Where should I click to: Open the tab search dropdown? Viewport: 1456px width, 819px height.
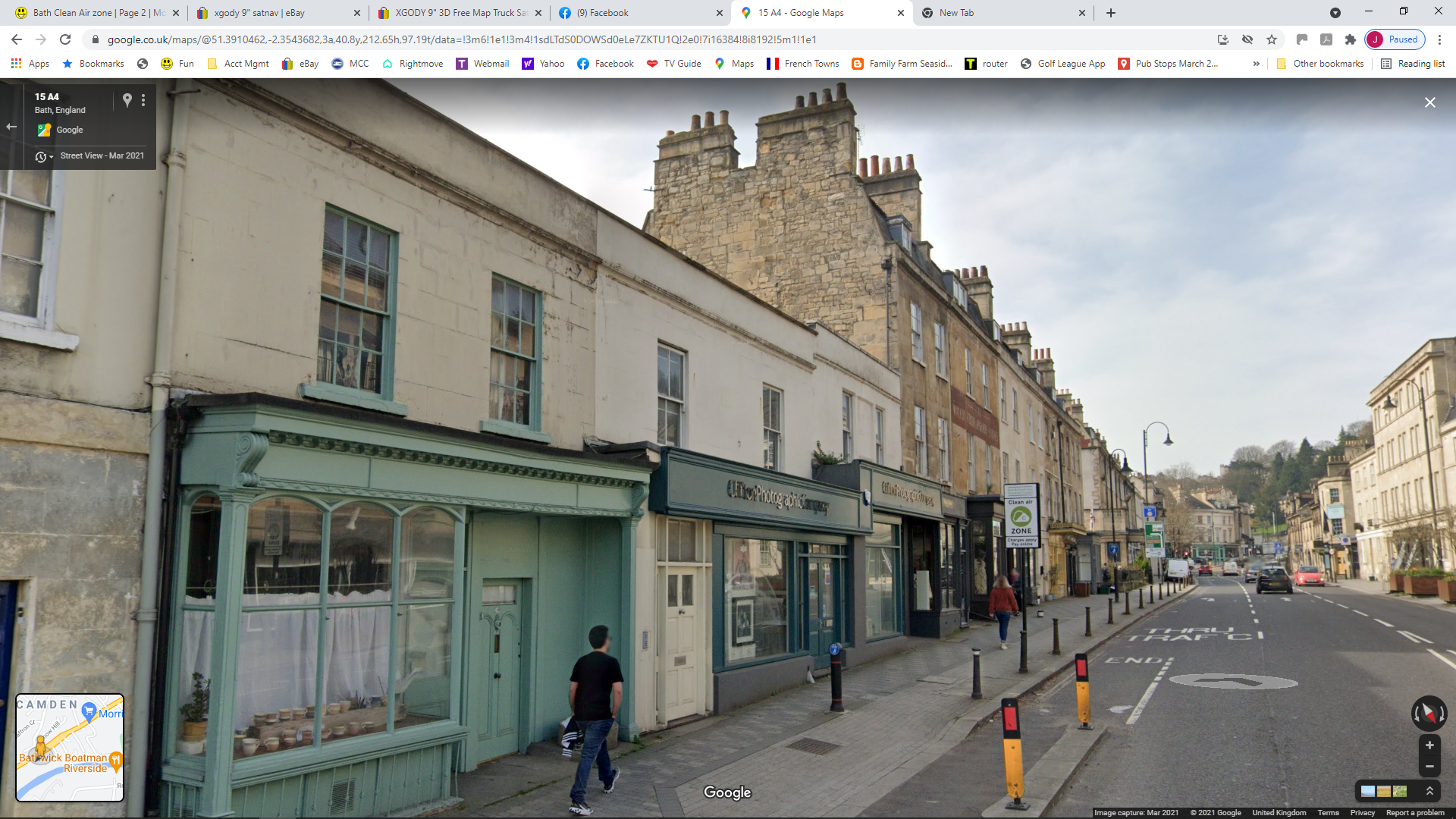coord(1335,13)
